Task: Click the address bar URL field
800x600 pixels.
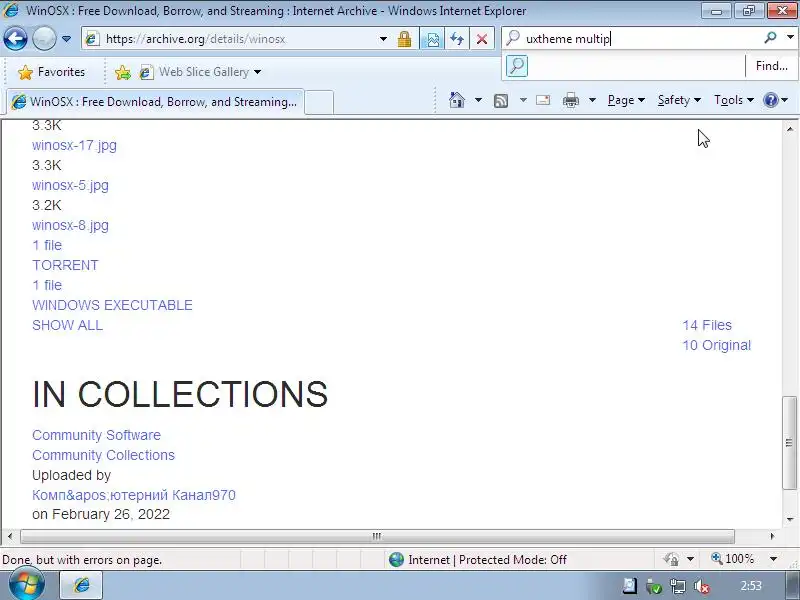Action: (232, 39)
